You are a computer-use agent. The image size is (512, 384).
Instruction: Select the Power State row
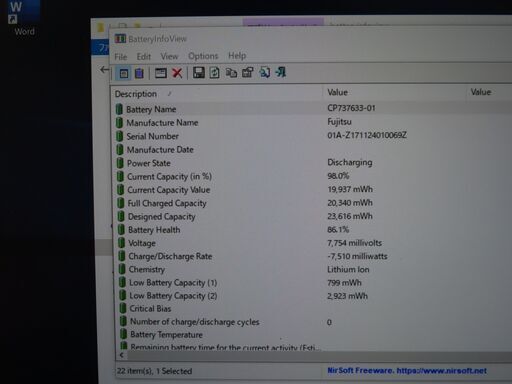coord(312,163)
